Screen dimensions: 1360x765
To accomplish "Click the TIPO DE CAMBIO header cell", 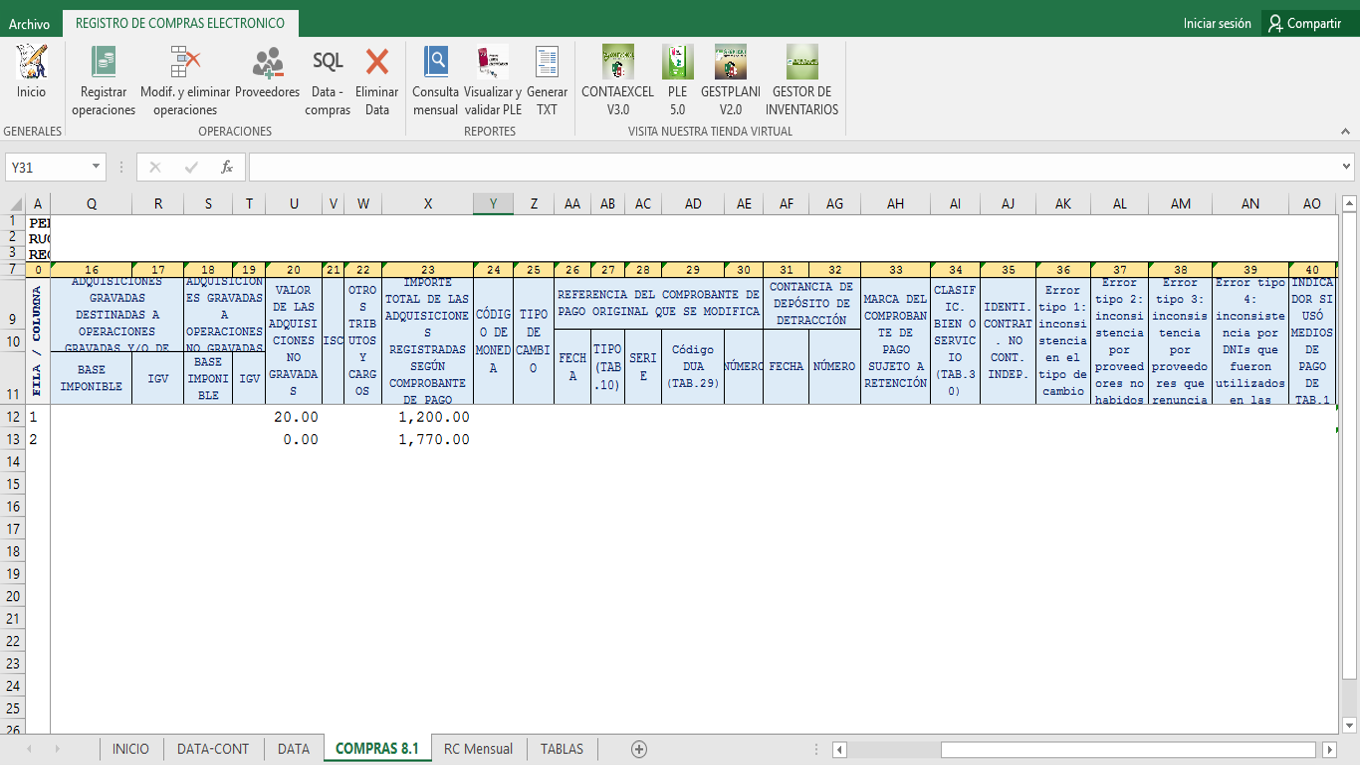I will [533, 341].
